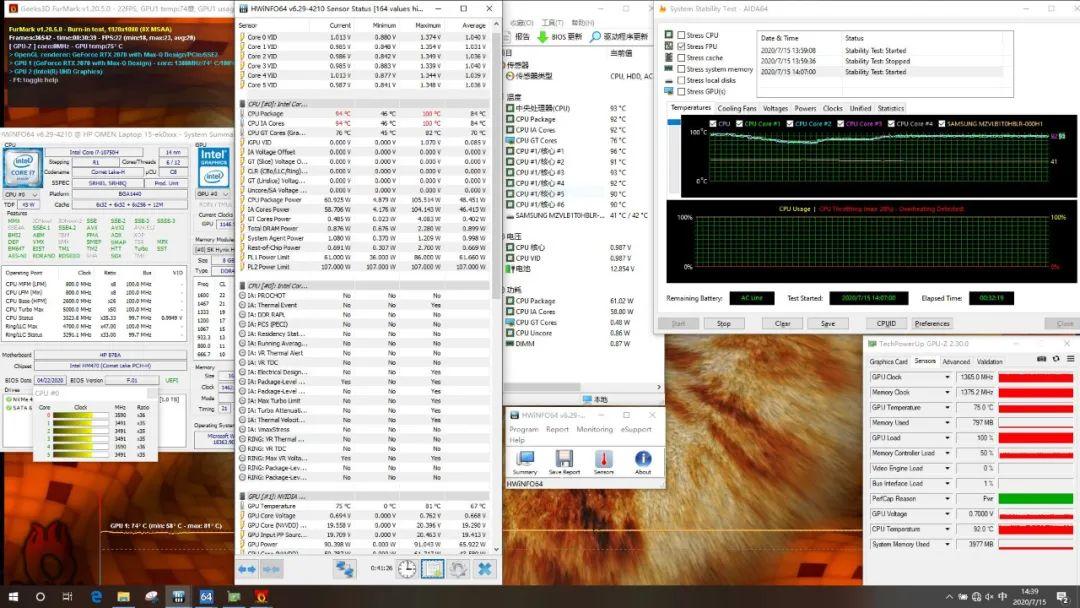
Task: Tick the Stress GPU(s) checkbox
Action: (x=682, y=91)
